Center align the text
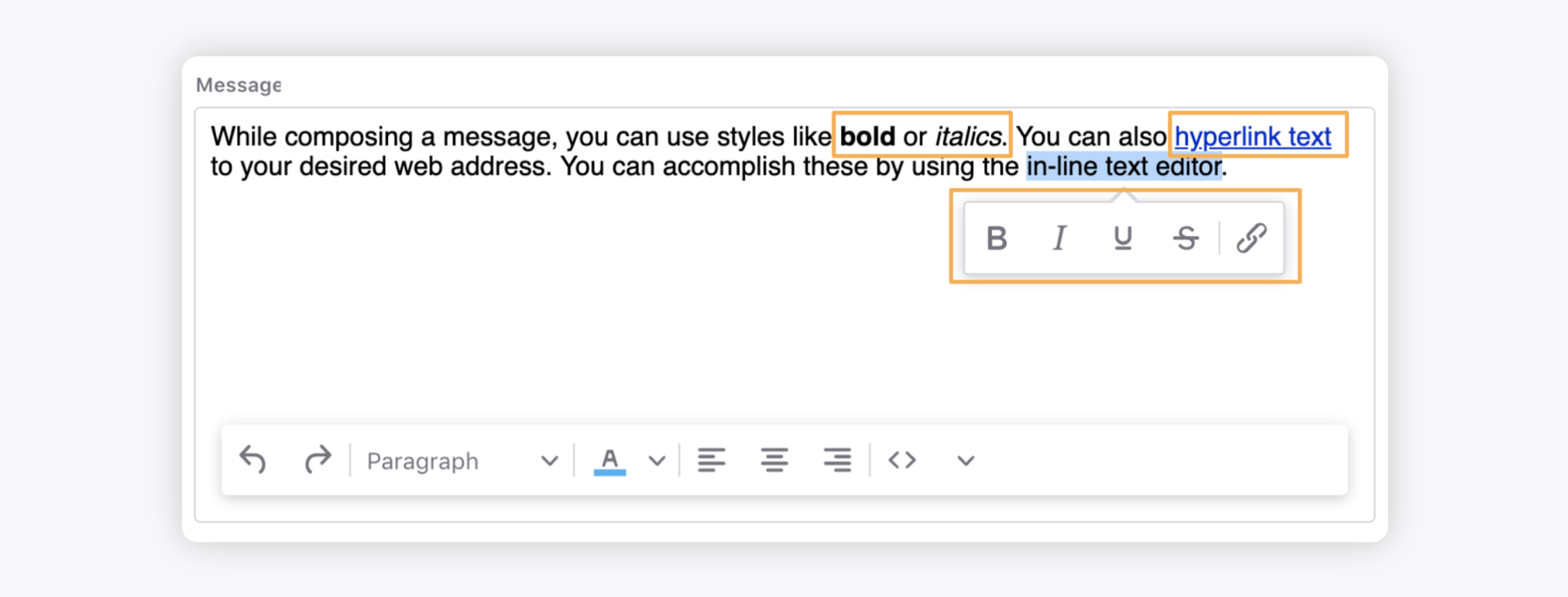 coord(774,460)
